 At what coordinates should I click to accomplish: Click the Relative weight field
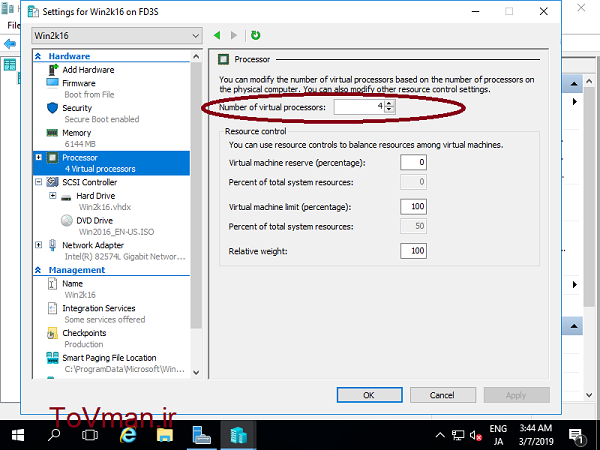coord(413,251)
